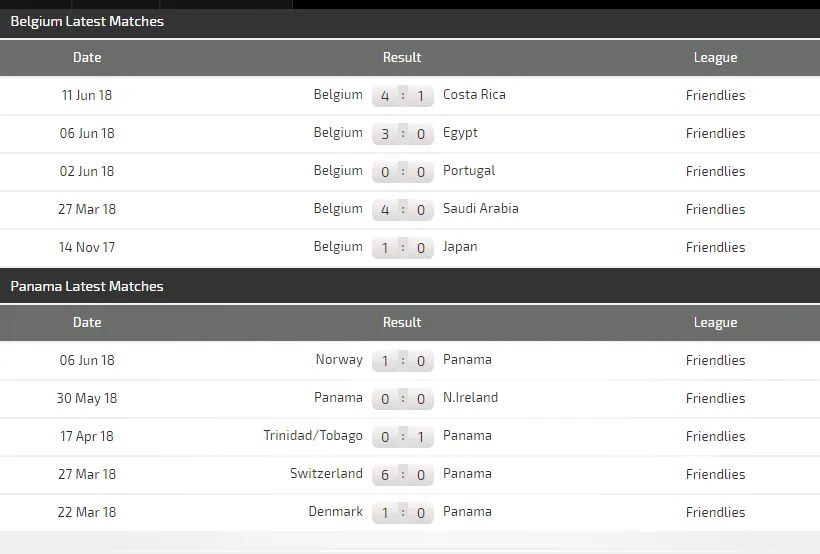
Task: Click the Belgium Latest Matches heading
Action: tap(87, 21)
